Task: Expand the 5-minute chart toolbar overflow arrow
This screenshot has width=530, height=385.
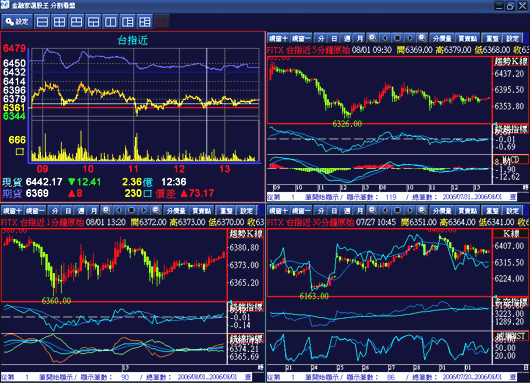Action: 526,38
